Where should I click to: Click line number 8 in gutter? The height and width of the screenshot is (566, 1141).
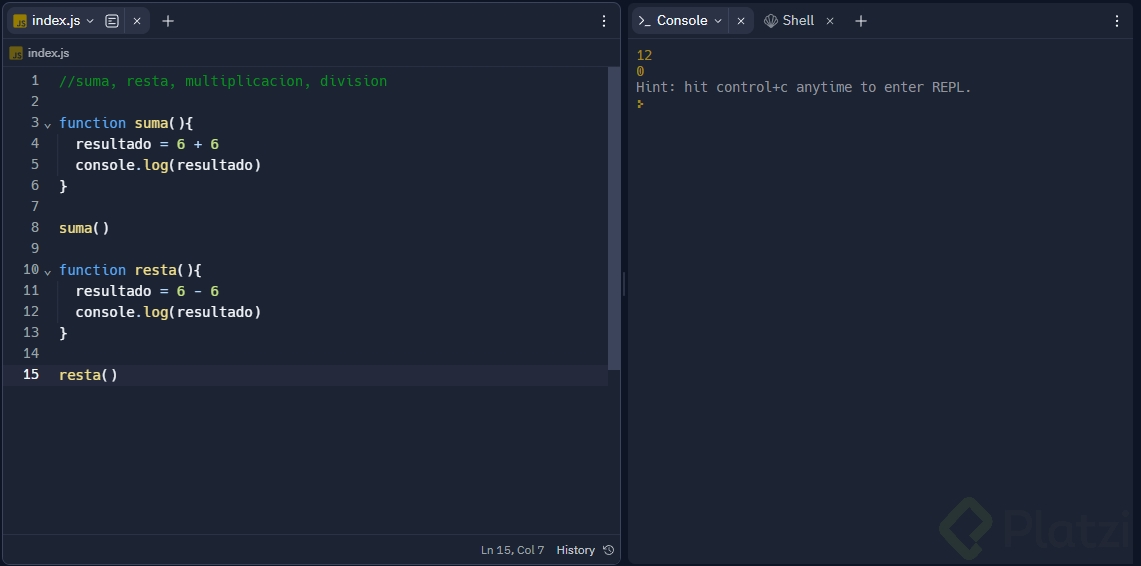point(34,227)
